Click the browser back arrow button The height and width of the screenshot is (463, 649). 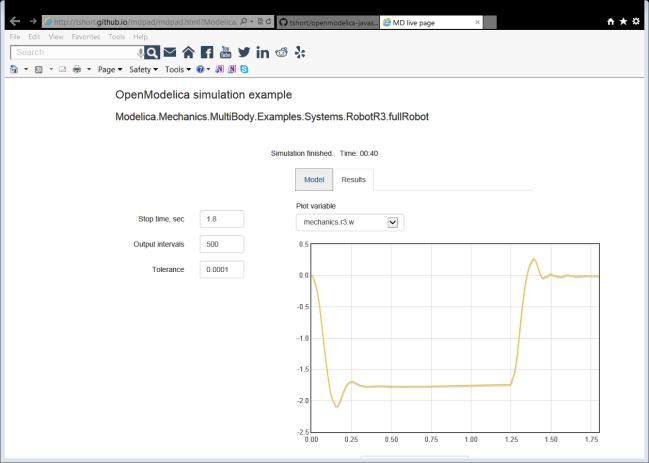tap(14, 20)
